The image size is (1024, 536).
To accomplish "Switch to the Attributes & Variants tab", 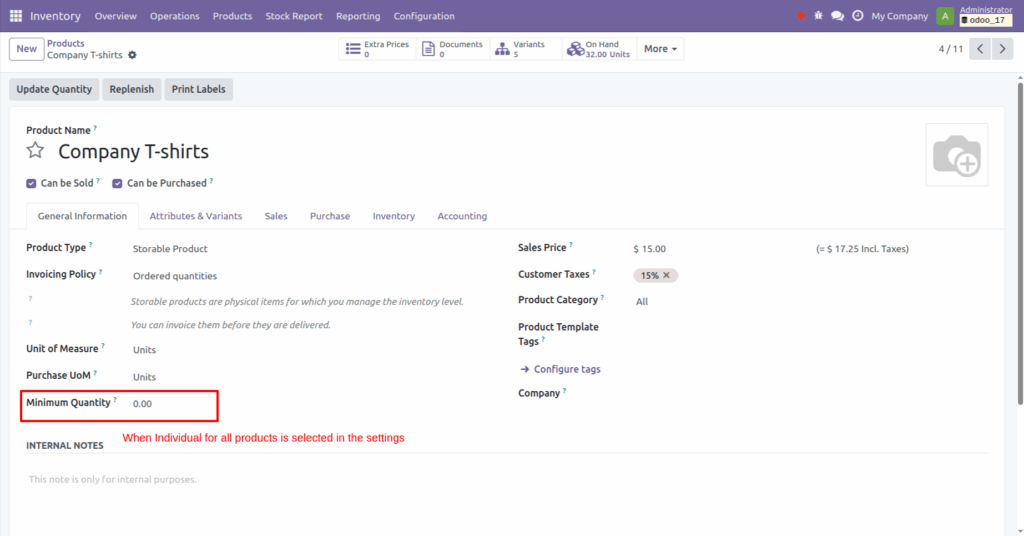I will click(x=196, y=216).
